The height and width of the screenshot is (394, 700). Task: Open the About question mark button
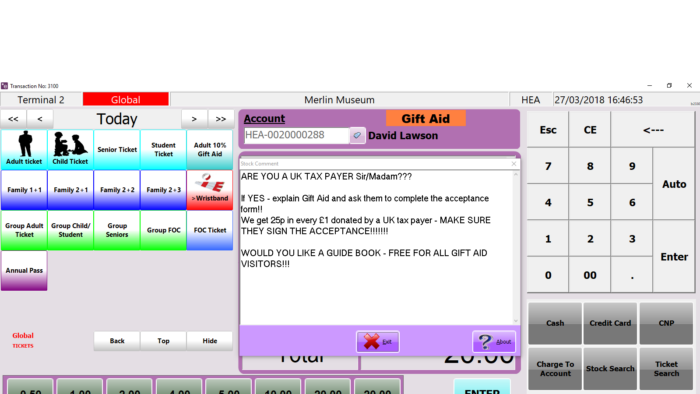(494, 342)
